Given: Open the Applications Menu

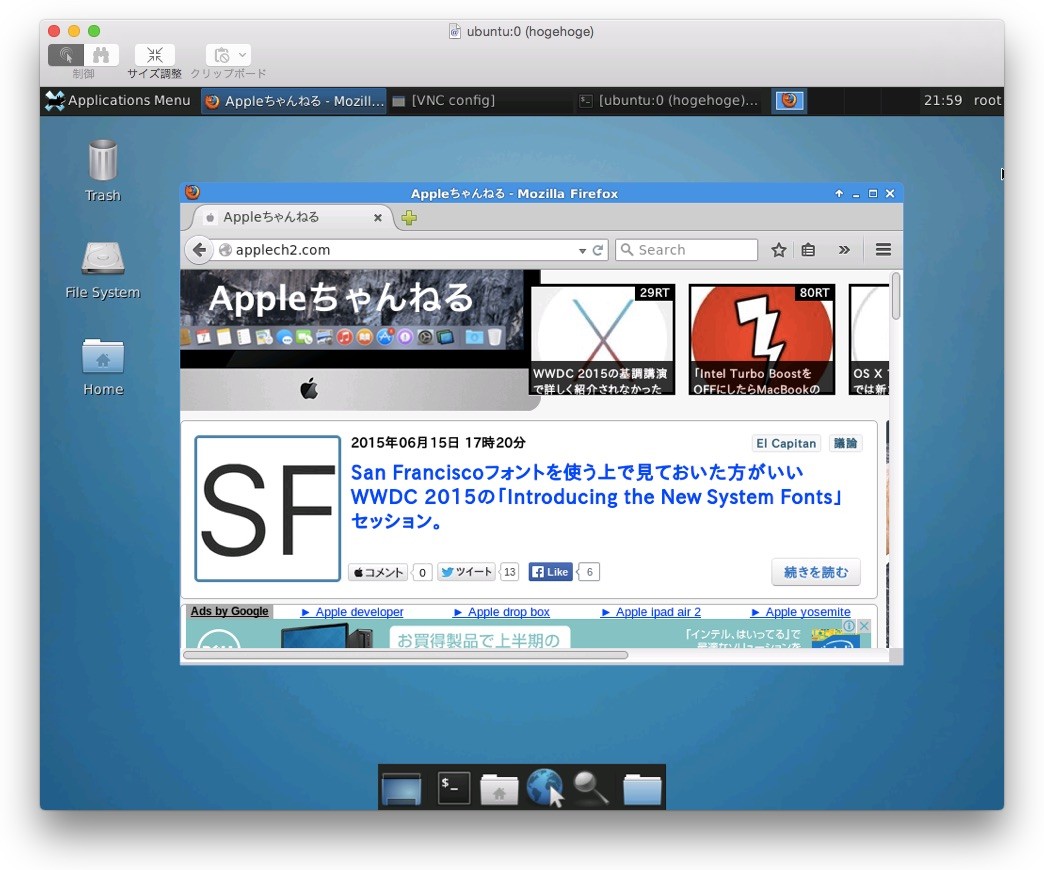Looking at the screenshot, I should (118, 101).
